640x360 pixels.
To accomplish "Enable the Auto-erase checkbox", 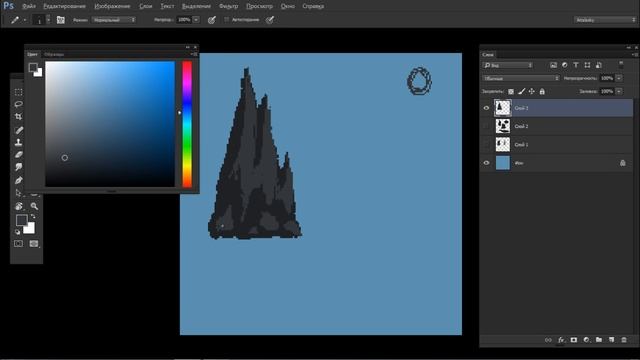I will pyautogui.click(x=227, y=20).
